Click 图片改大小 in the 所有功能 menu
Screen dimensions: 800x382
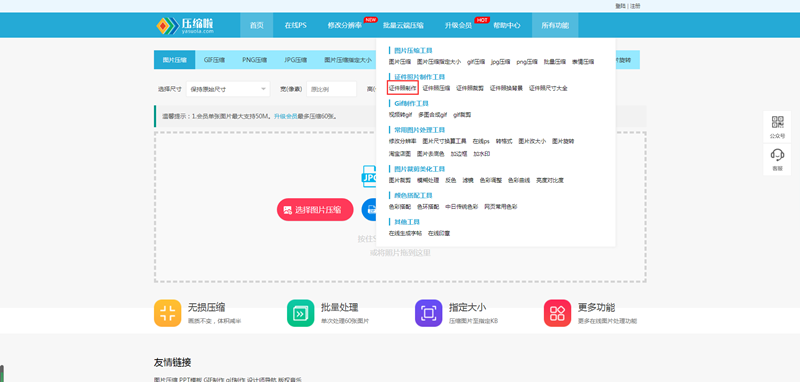(x=532, y=141)
